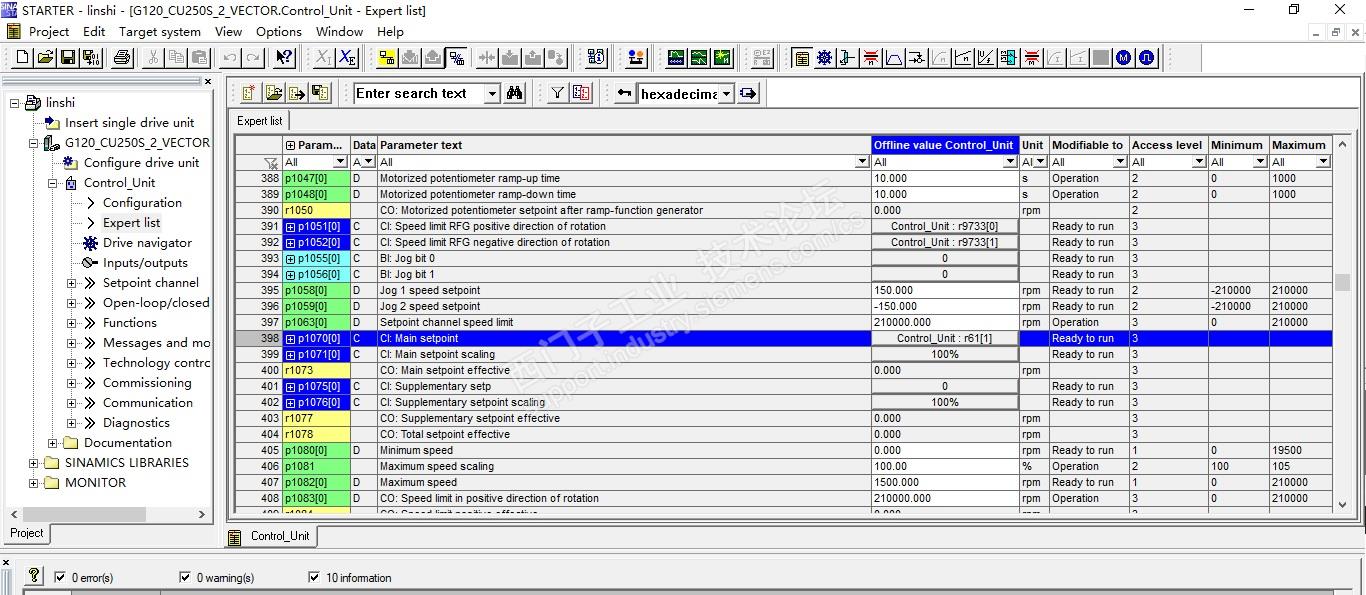Expand the Setpoint channel tree node

tap(72, 283)
